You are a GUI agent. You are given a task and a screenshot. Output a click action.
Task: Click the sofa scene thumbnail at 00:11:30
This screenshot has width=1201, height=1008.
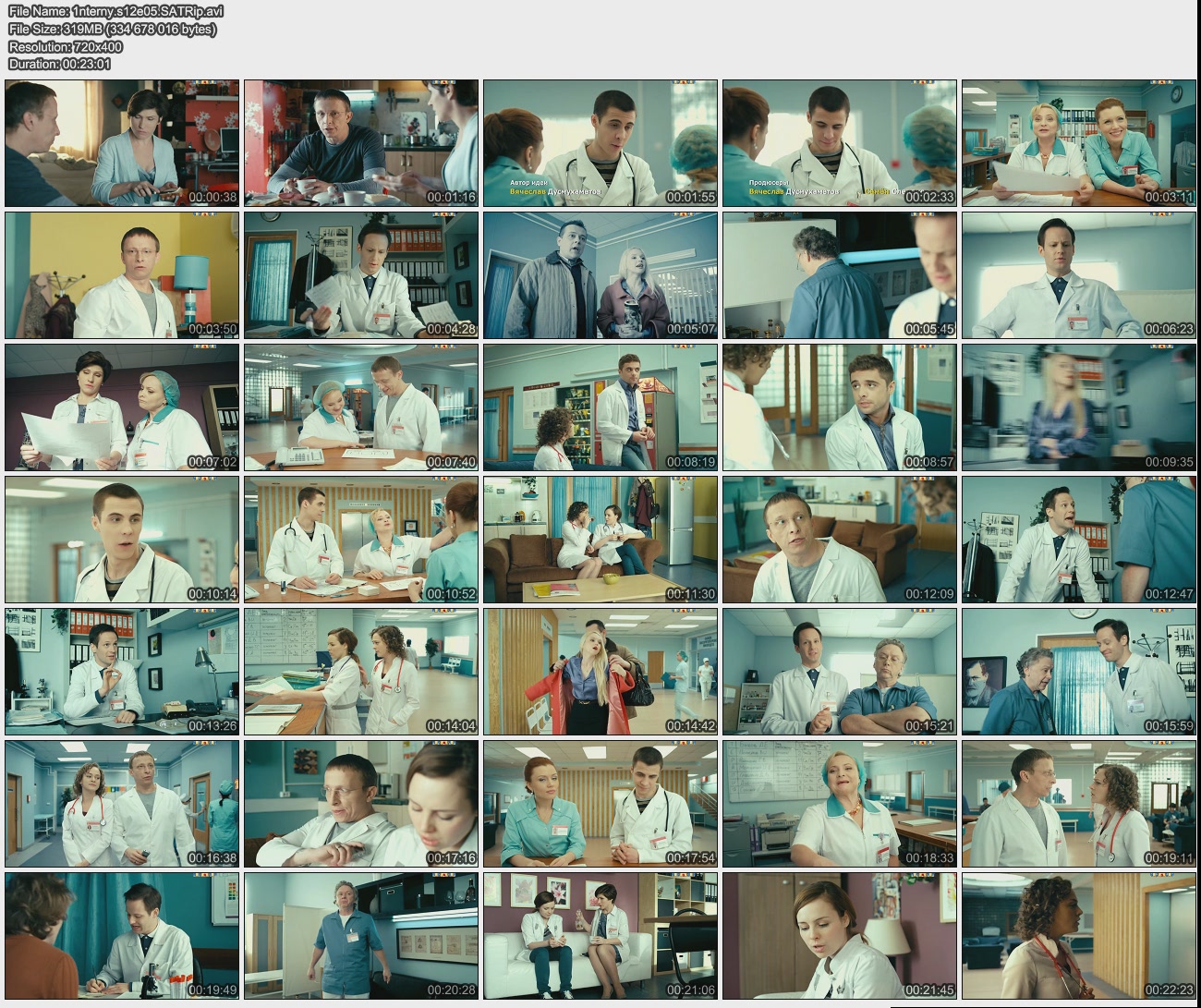coord(600,540)
